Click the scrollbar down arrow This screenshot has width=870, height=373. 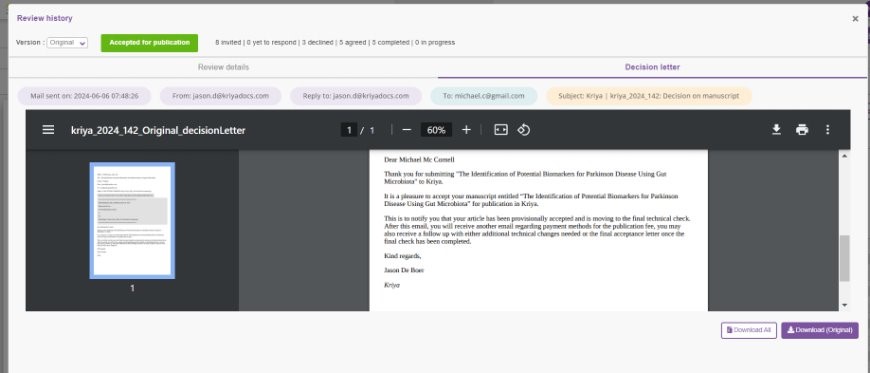(x=844, y=305)
